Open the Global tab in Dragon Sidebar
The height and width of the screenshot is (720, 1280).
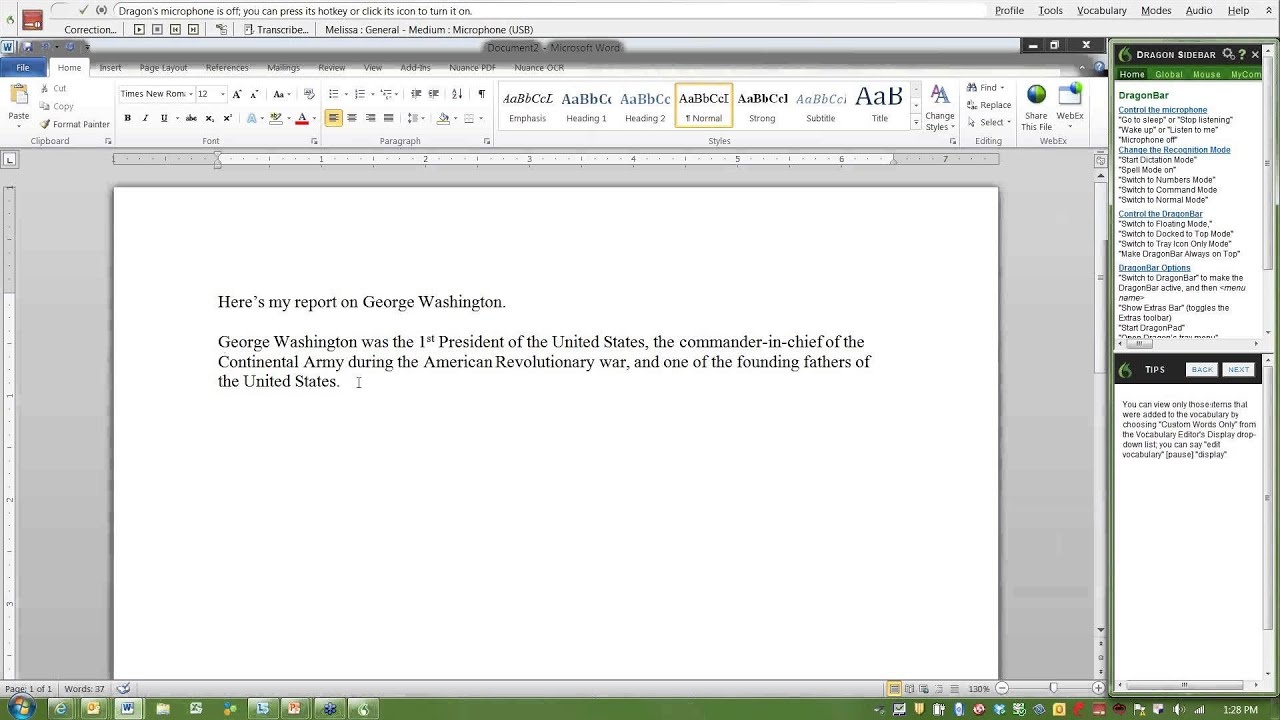1168,75
